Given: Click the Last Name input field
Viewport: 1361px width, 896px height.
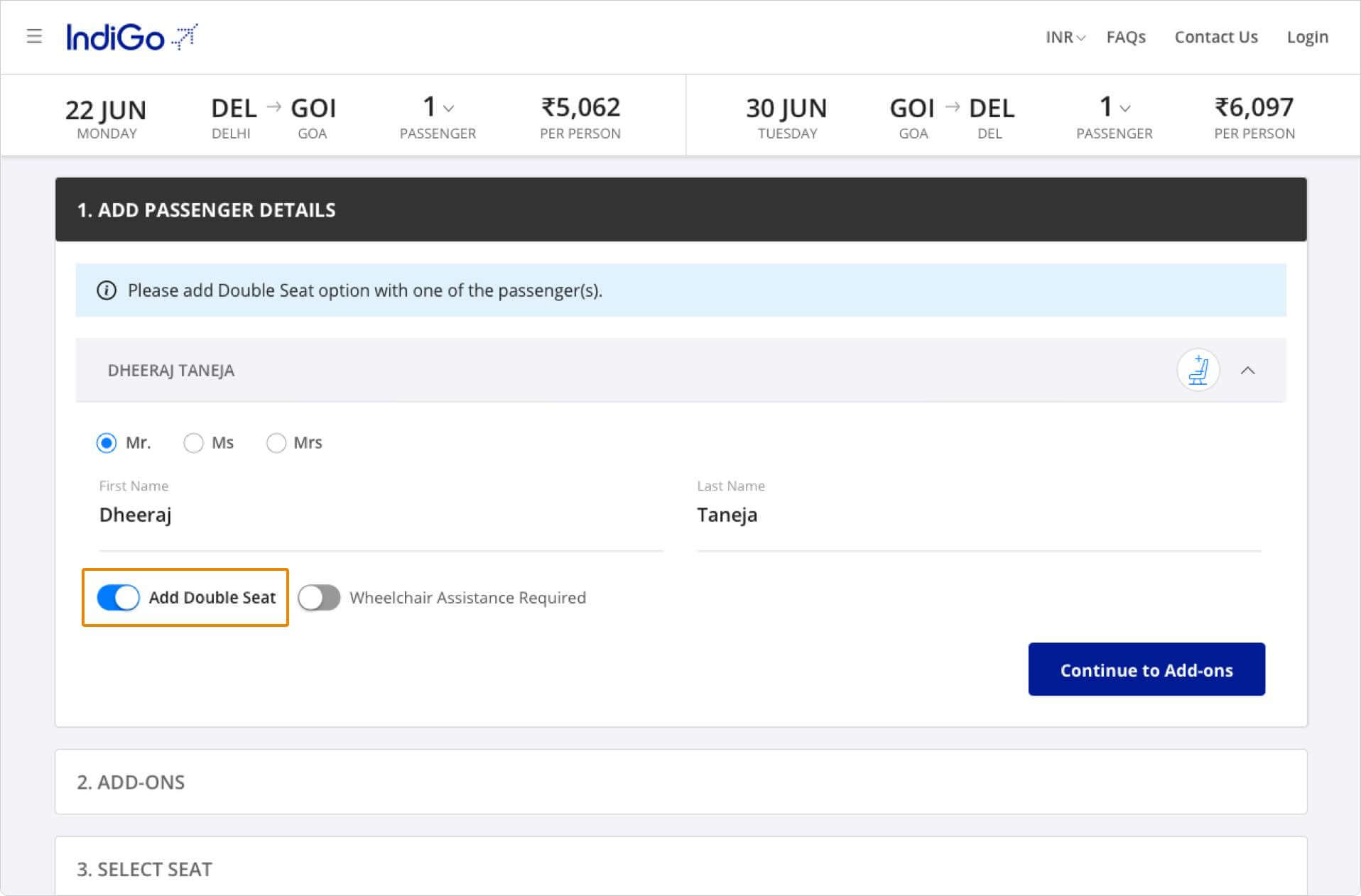Looking at the screenshot, I should [x=978, y=515].
